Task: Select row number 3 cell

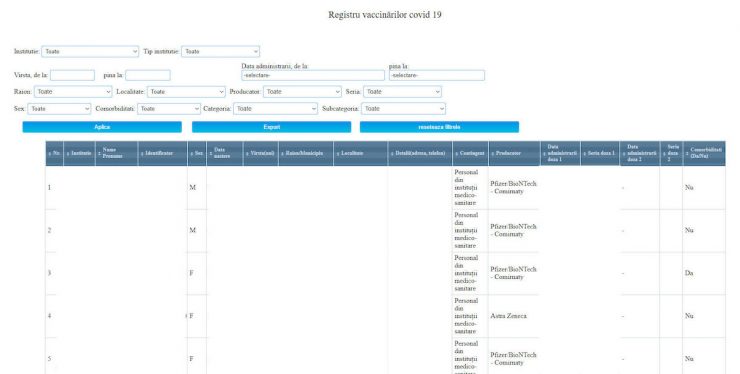Action: pos(50,273)
